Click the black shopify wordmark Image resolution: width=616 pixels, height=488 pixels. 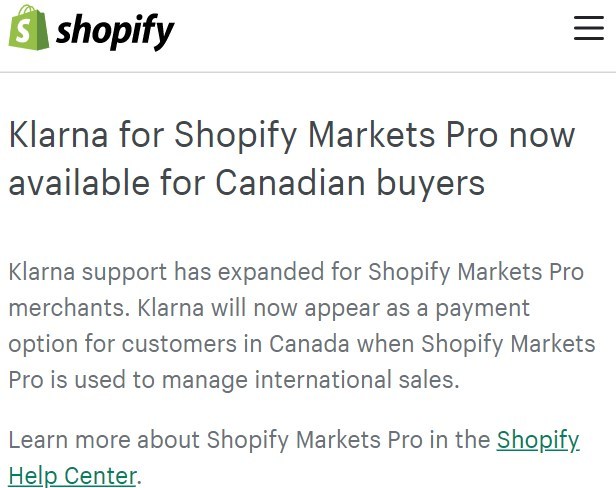coord(115,31)
